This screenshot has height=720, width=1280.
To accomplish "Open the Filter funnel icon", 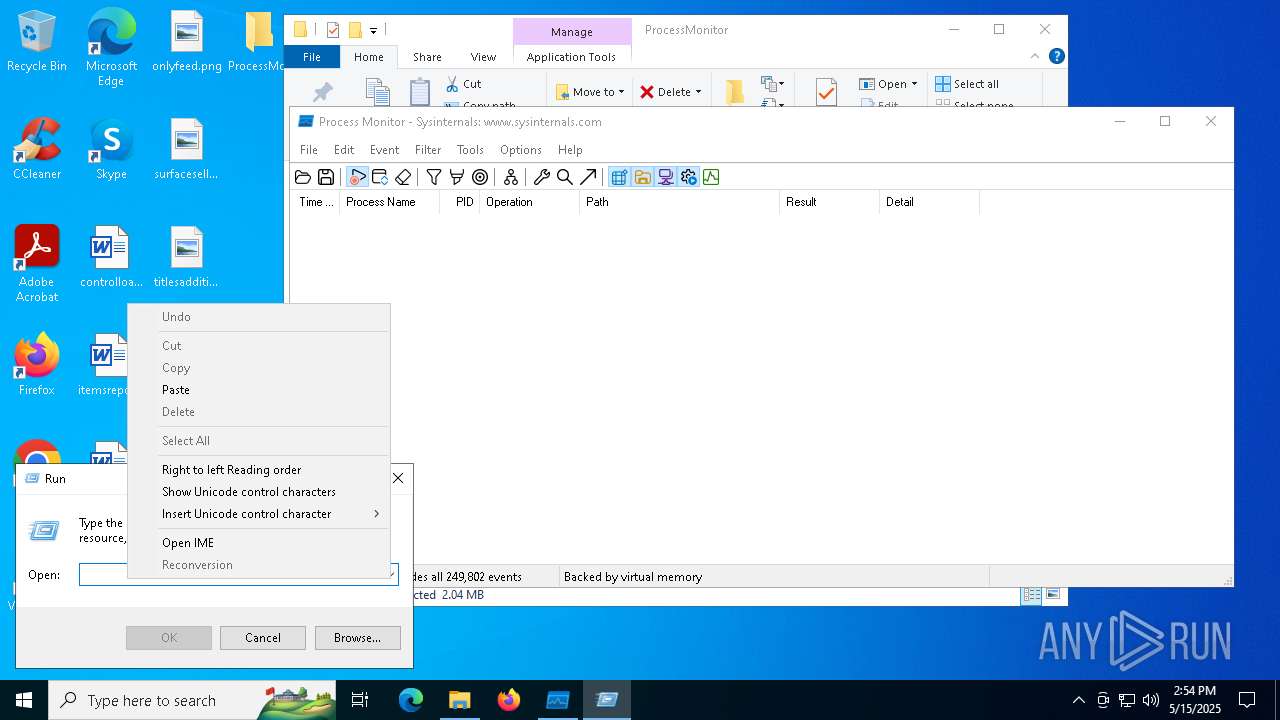I will [434, 177].
